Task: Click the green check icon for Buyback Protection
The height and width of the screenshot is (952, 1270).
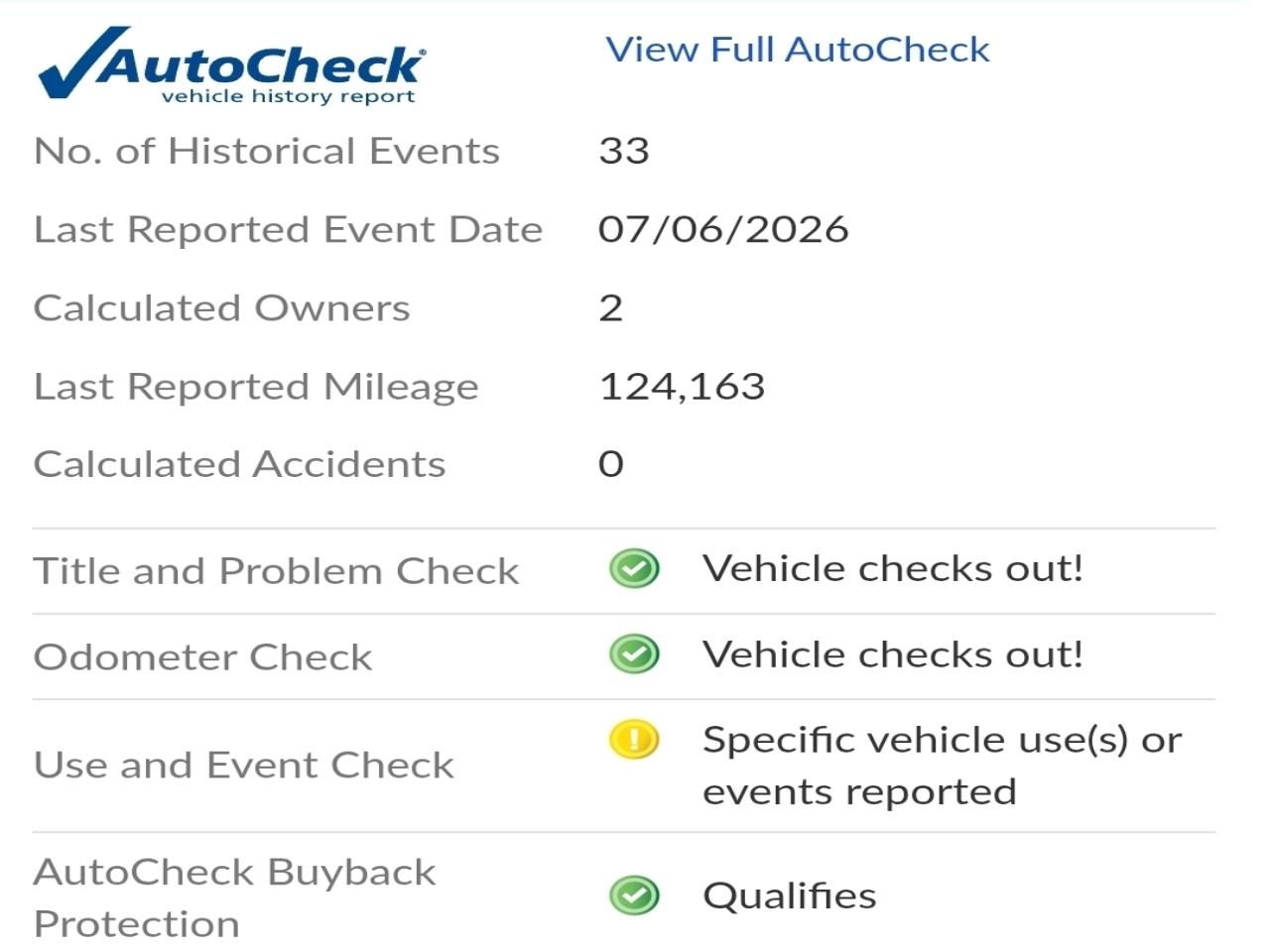Action: coord(634,895)
